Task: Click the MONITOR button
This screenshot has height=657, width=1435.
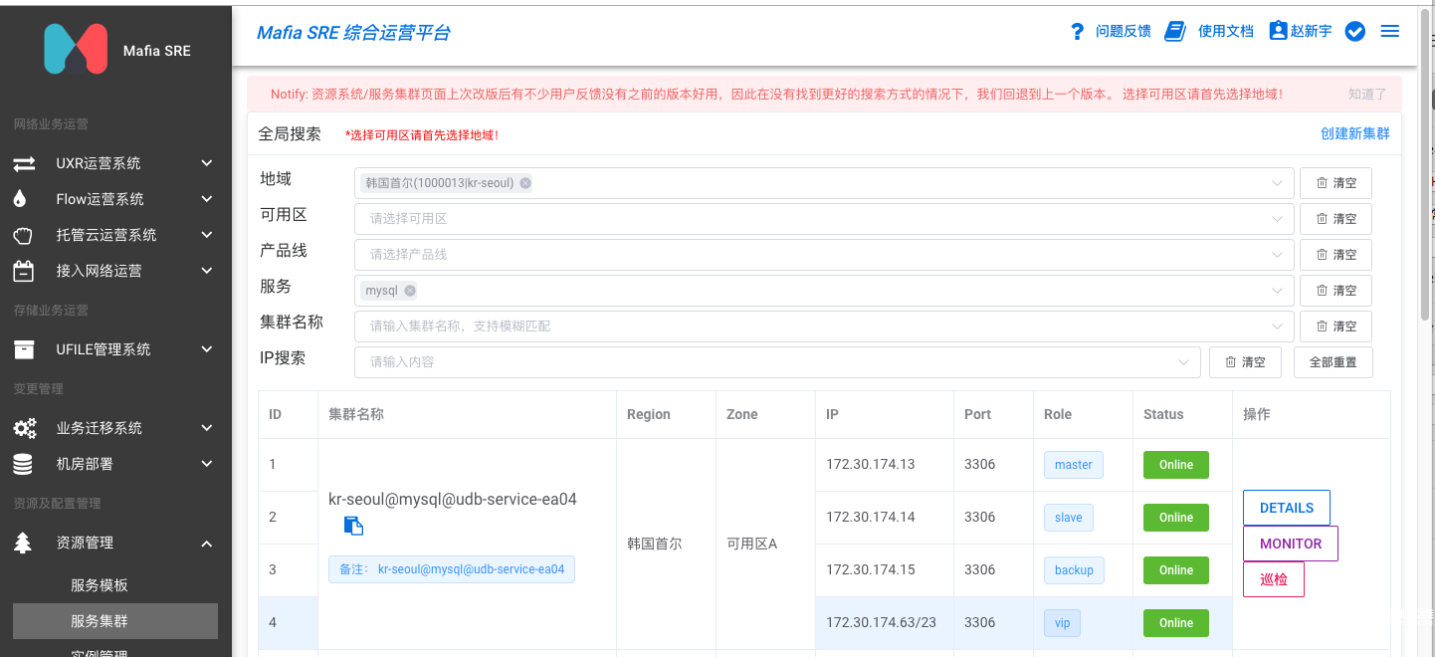Action: pos(1290,544)
